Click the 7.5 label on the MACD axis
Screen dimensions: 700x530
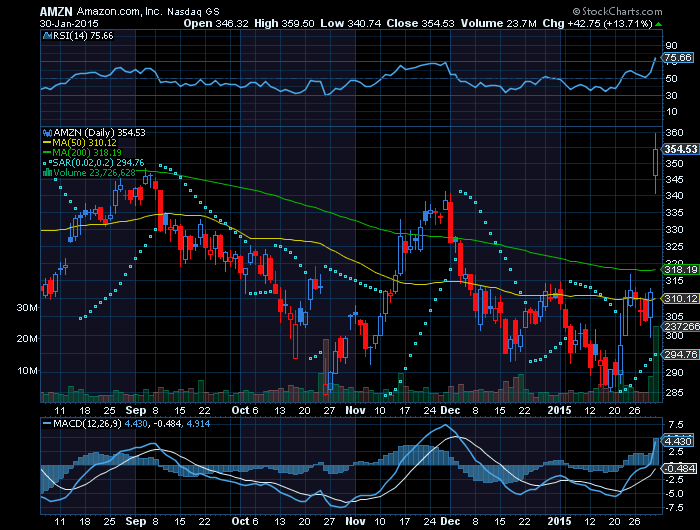pyautogui.click(x=676, y=425)
